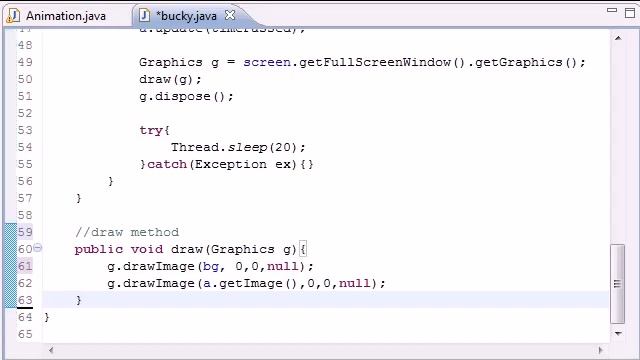Select the *bucky.java editor tab
The height and width of the screenshot is (360, 640).
coord(186,16)
